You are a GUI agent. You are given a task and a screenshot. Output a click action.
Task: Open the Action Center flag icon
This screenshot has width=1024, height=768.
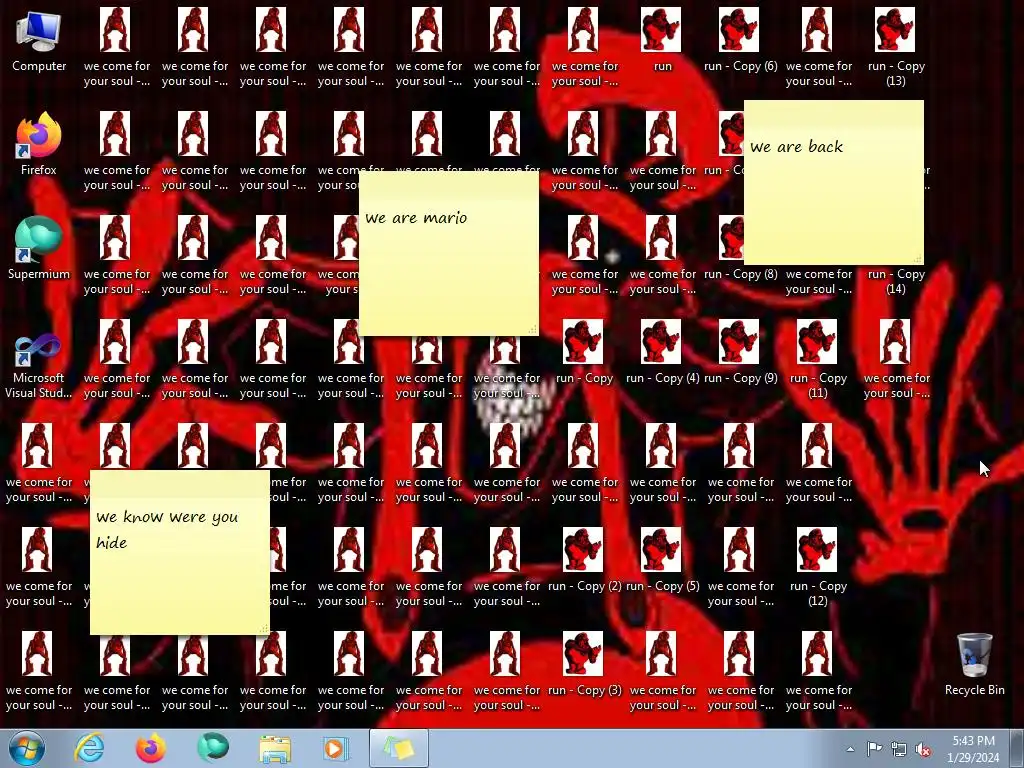pos(874,749)
